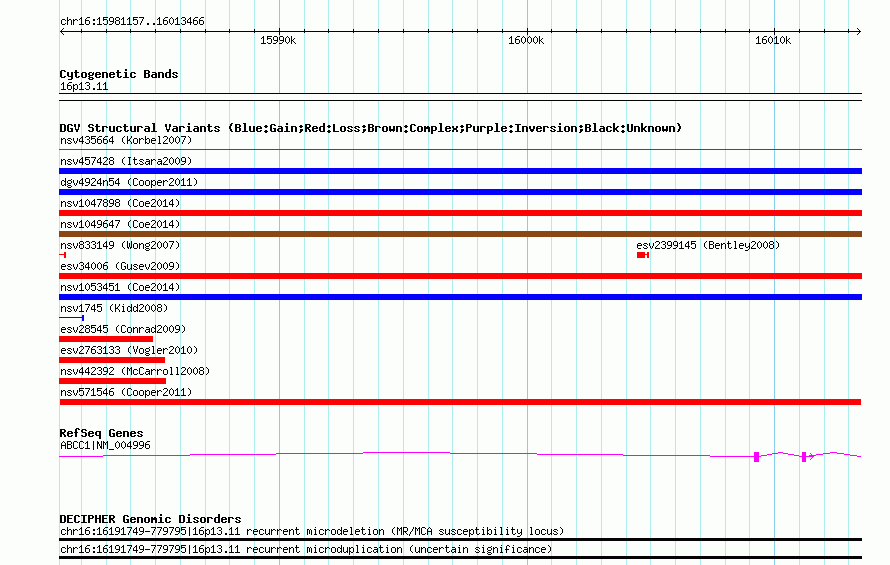Select the nsv571546 (Cooper2011) red loss bar
Screen dimensions: 890x565
(x=460, y=402)
